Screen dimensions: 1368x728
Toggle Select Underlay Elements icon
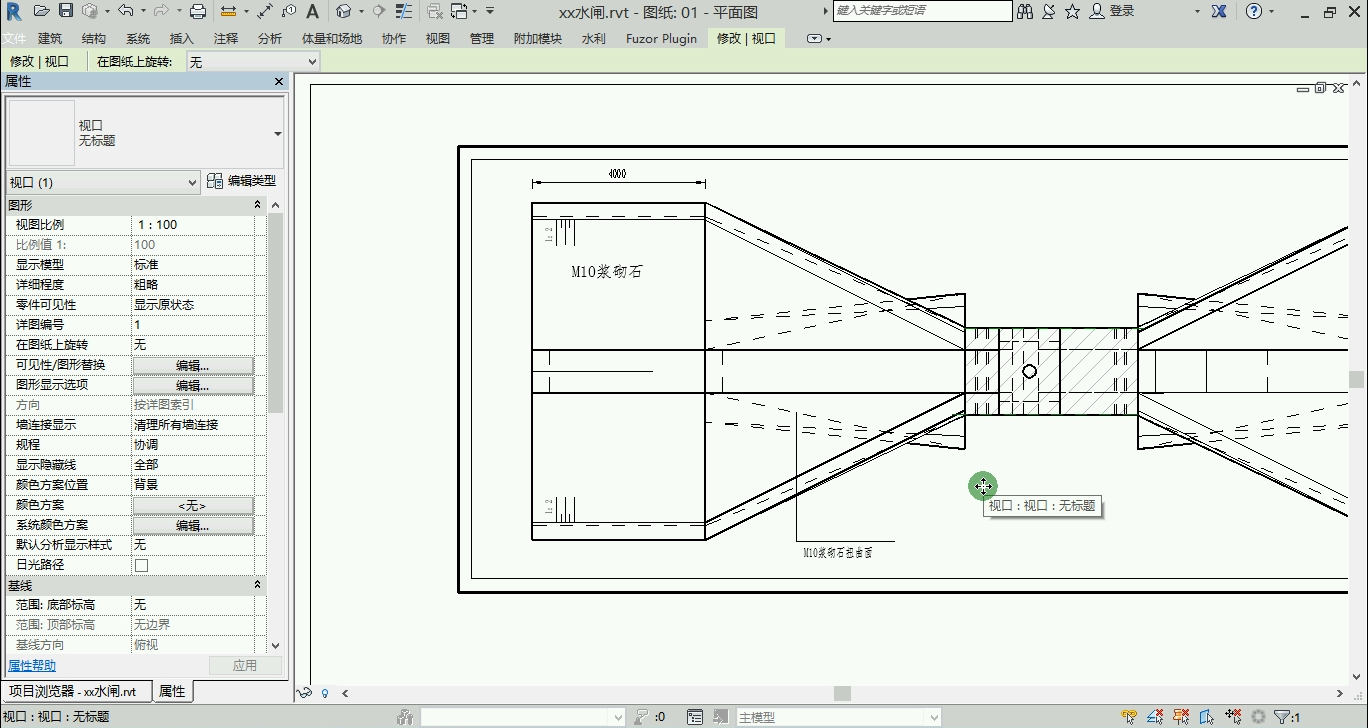[x=1156, y=717]
